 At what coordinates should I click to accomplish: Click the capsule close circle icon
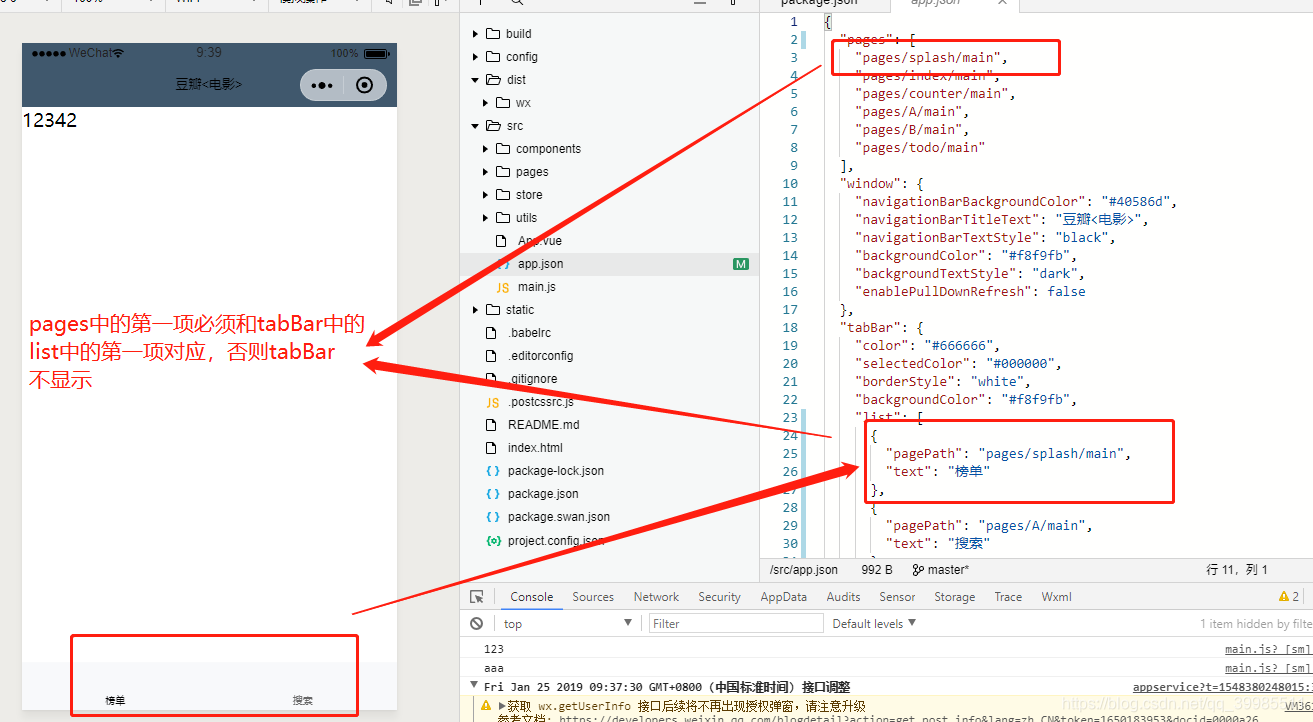point(364,85)
